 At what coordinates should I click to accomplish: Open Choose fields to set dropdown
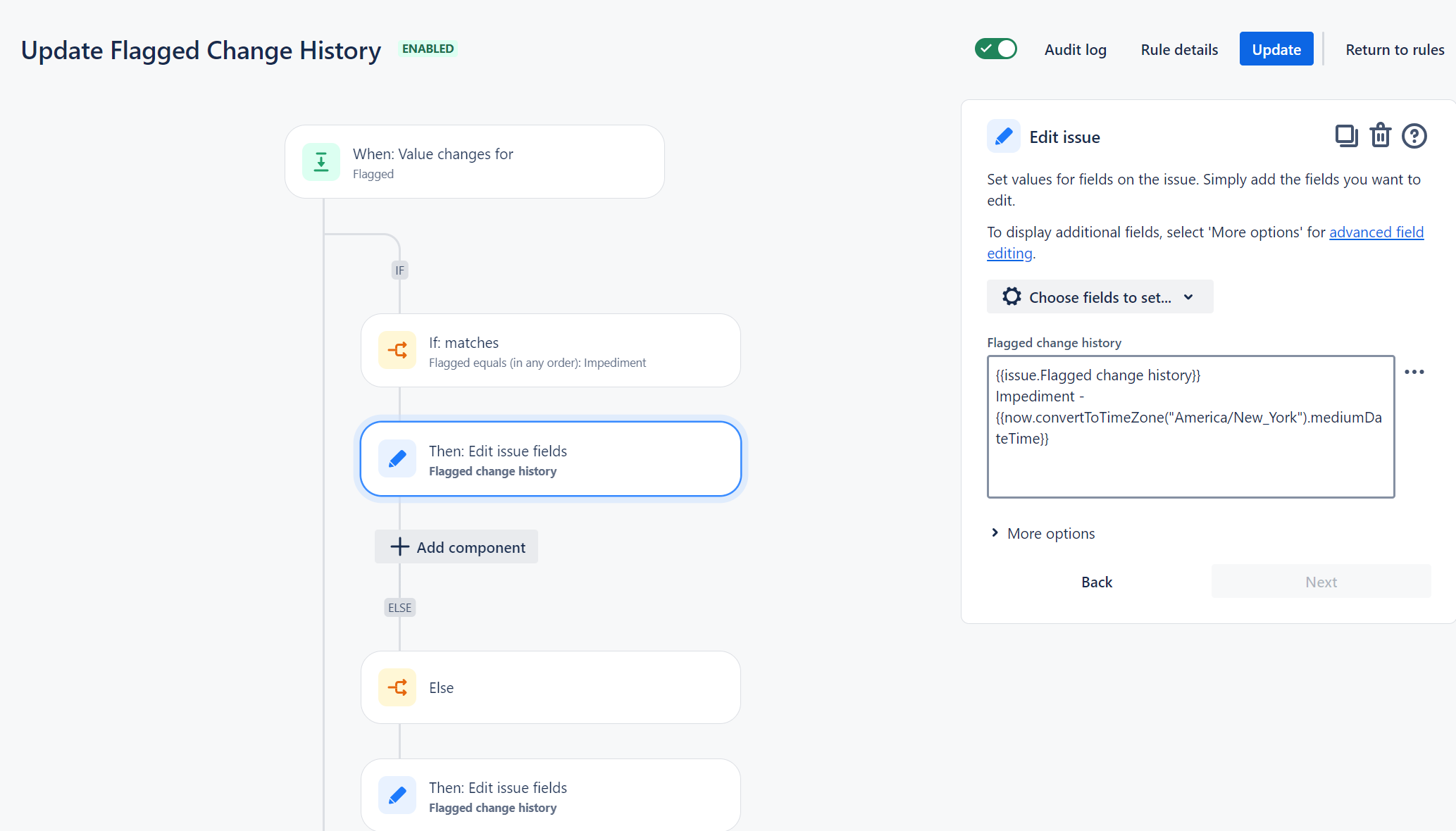click(1100, 297)
